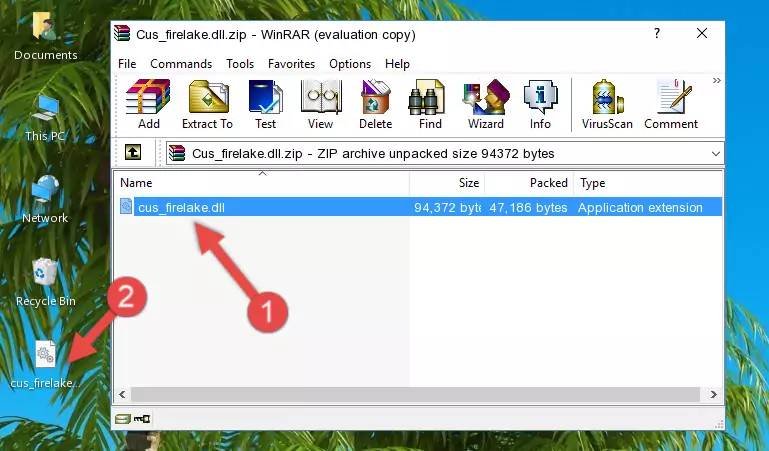This screenshot has width=769, height=451.
Task: Click the cus_firelake.dll file icon in list
Action: [x=126, y=206]
